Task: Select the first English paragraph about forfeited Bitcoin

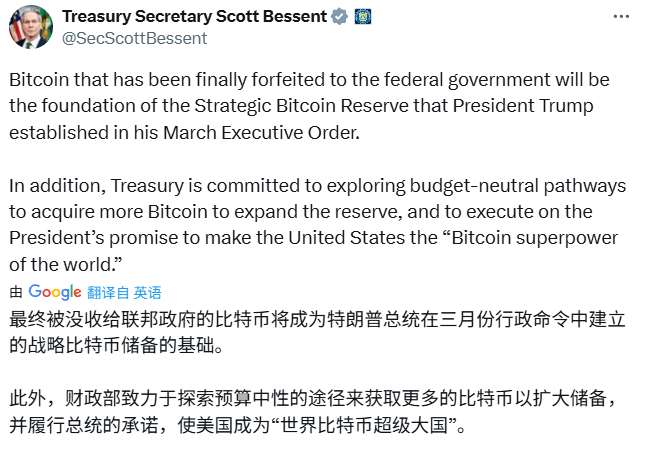Action: coord(309,106)
